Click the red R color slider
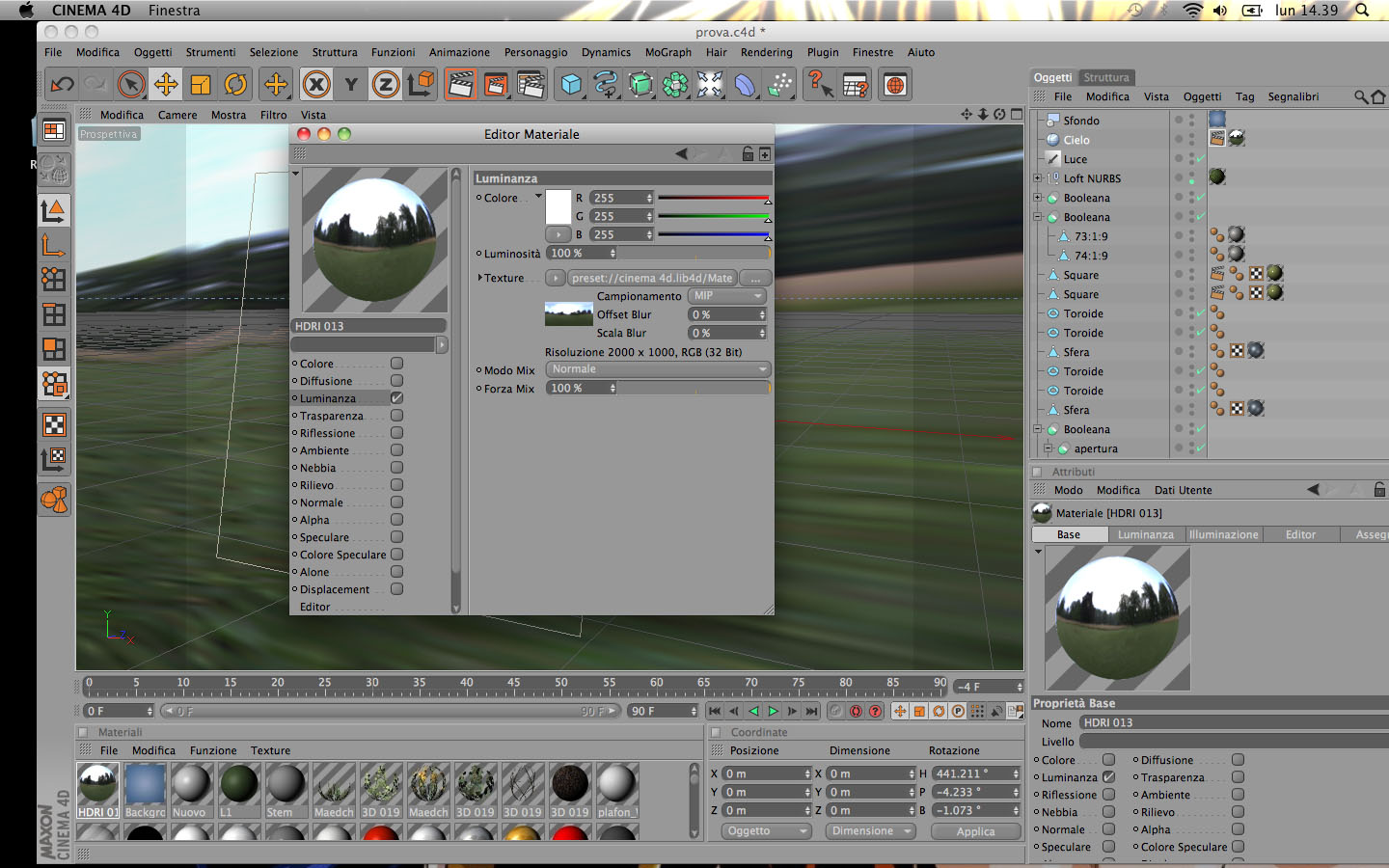The height and width of the screenshot is (868, 1389). tap(714, 198)
